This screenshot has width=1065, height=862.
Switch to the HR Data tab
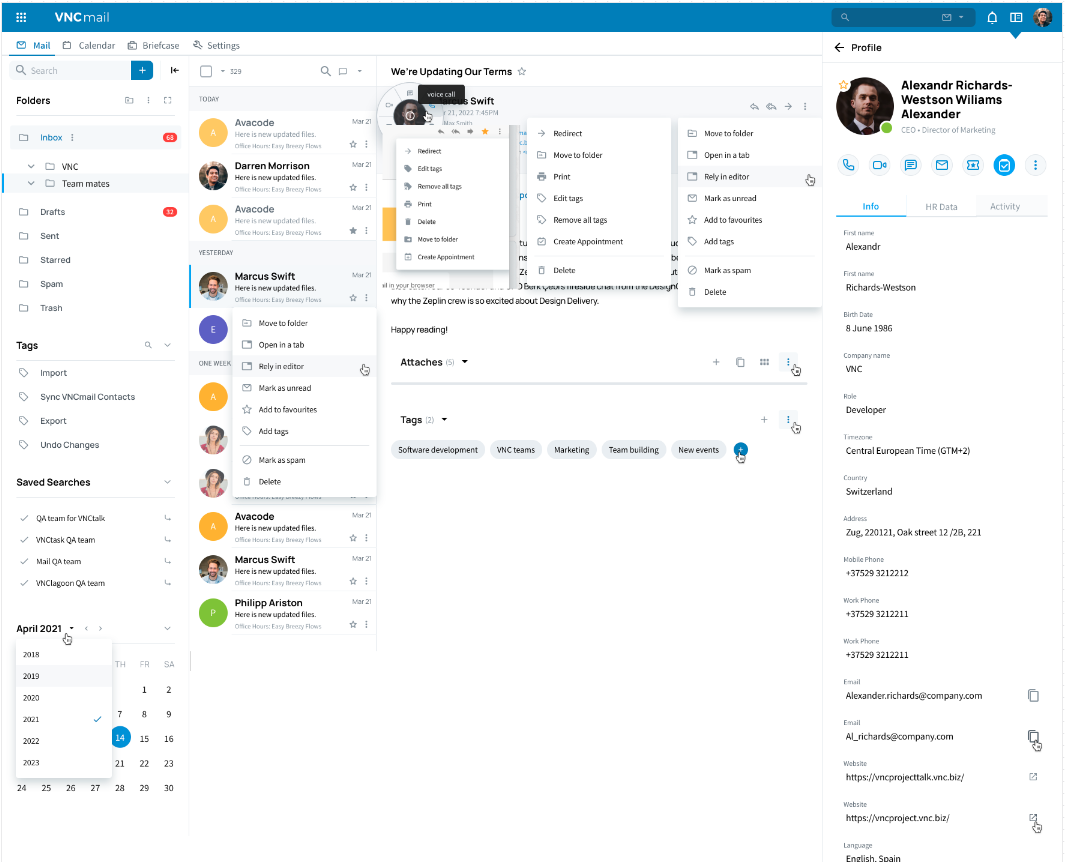tap(941, 207)
